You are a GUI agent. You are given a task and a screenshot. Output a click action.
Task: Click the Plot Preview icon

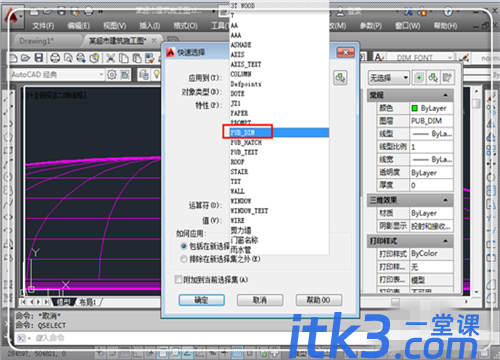(68, 58)
